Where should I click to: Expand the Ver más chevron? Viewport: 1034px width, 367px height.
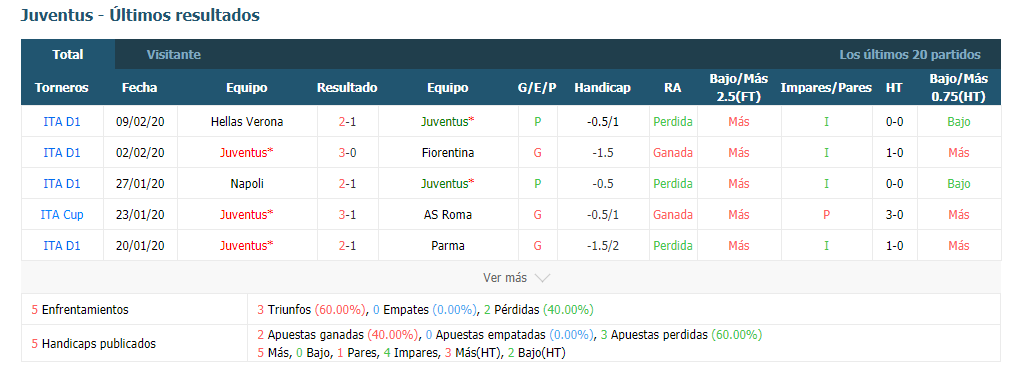tap(542, 278)
